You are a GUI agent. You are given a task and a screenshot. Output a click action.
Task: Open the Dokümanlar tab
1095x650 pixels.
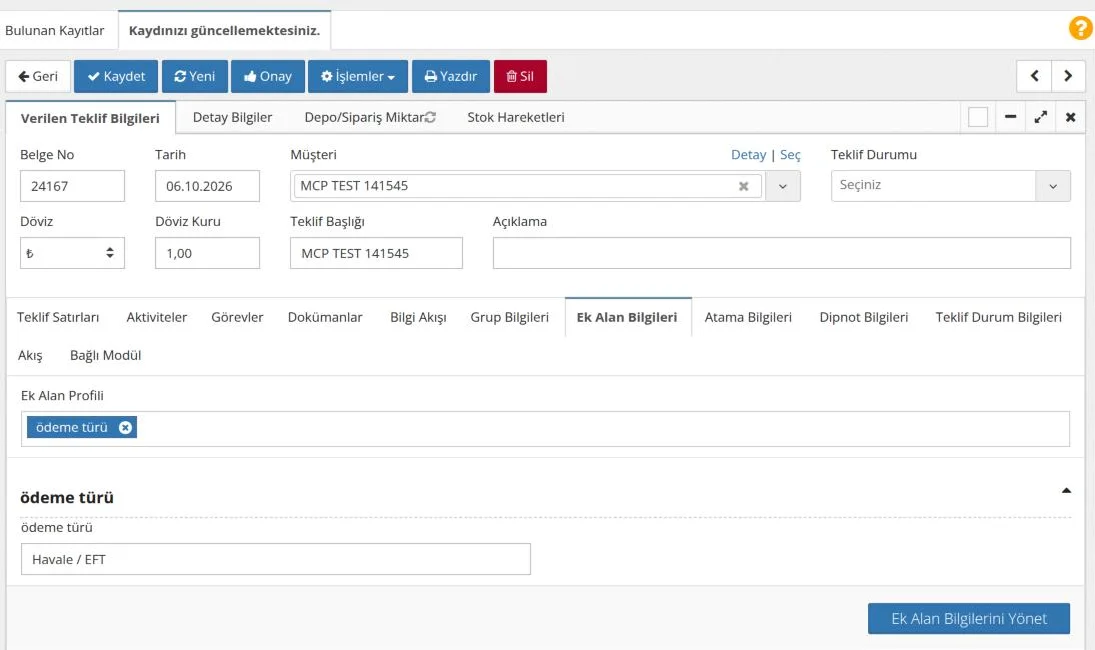tap(325, 317)
